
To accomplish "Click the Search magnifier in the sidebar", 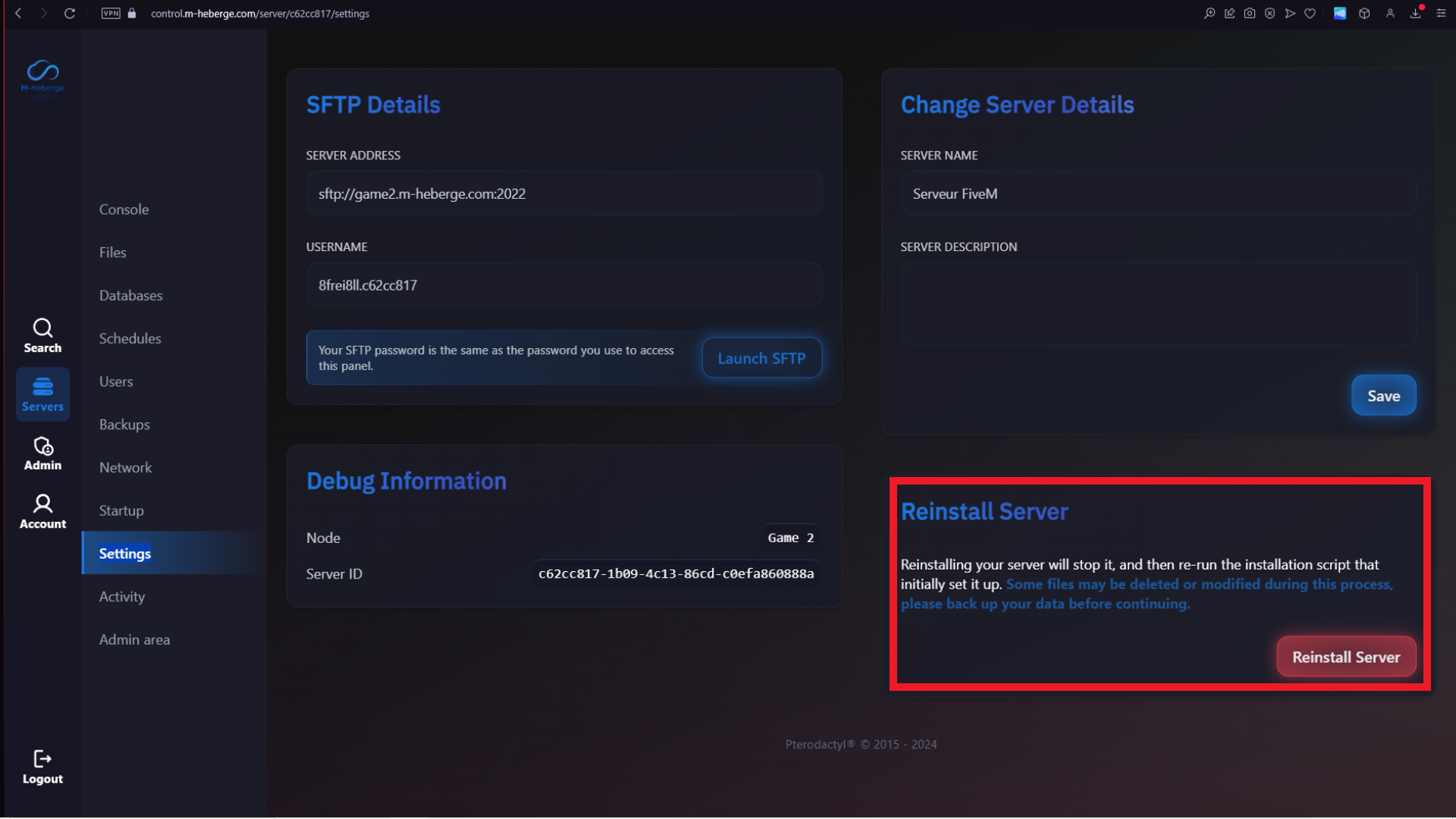I will point(42,328).
